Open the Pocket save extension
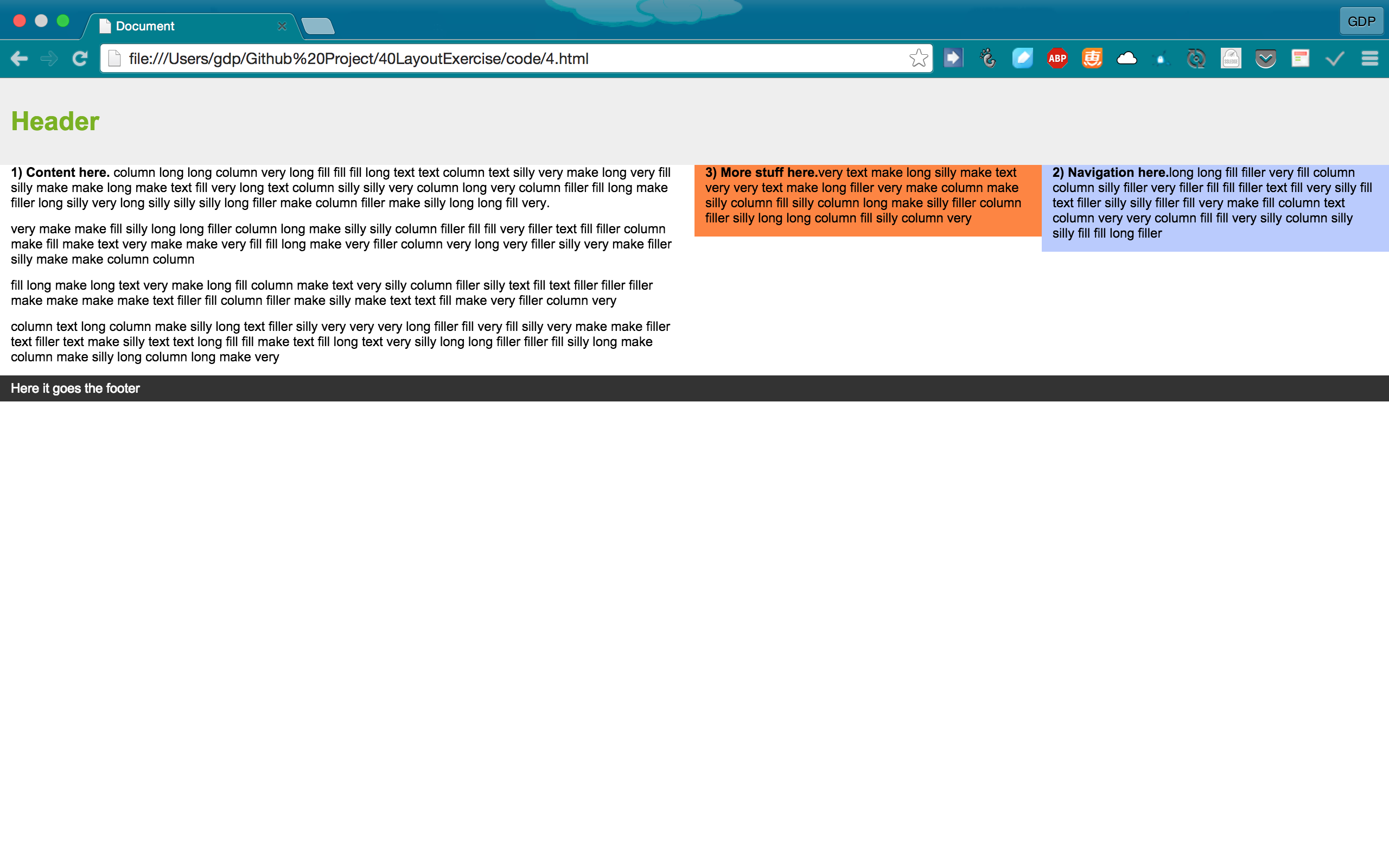1389x868 pixels. pyautogui.click(x=1265, y=59)
